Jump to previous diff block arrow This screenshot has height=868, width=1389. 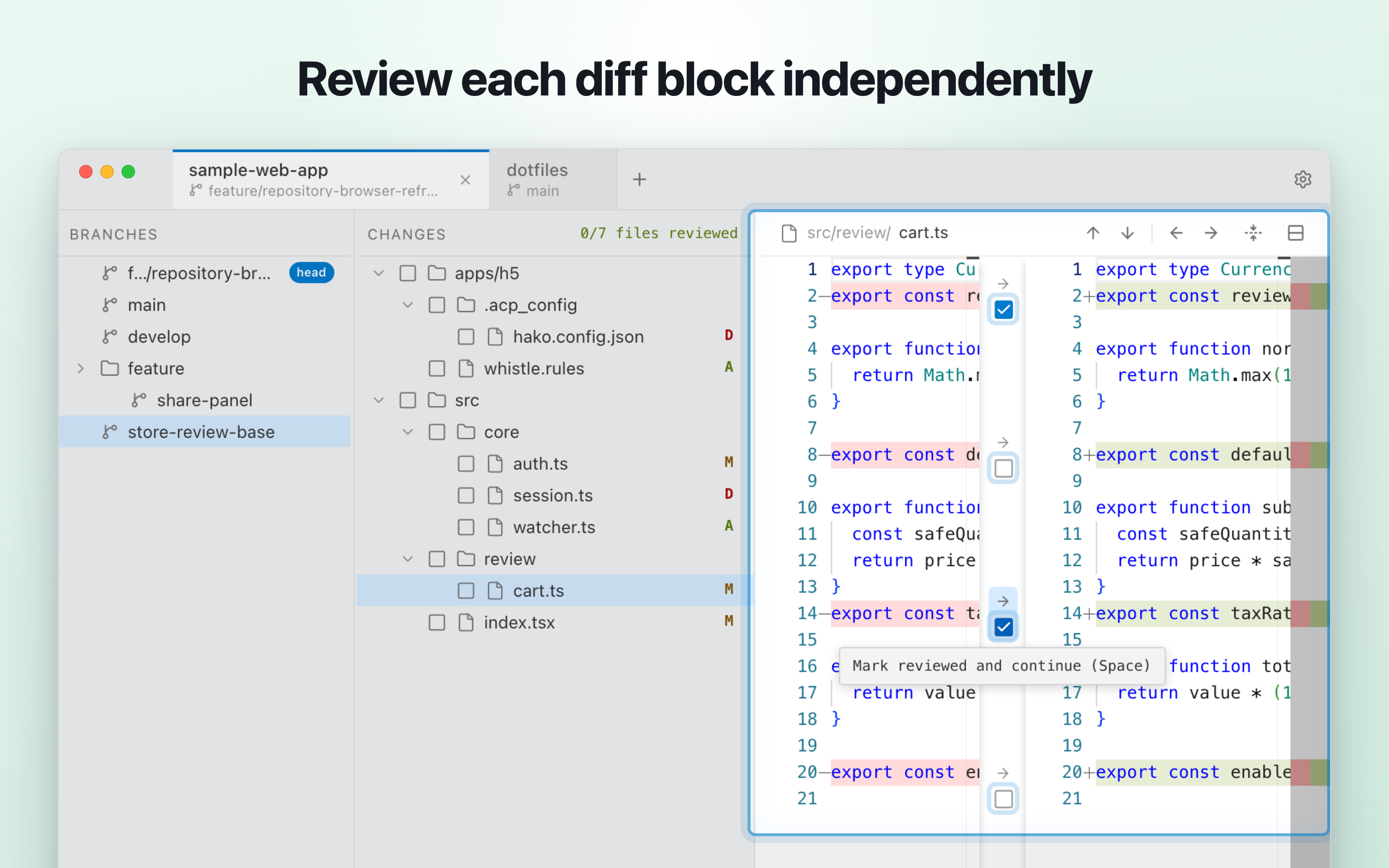point(1093,233)
